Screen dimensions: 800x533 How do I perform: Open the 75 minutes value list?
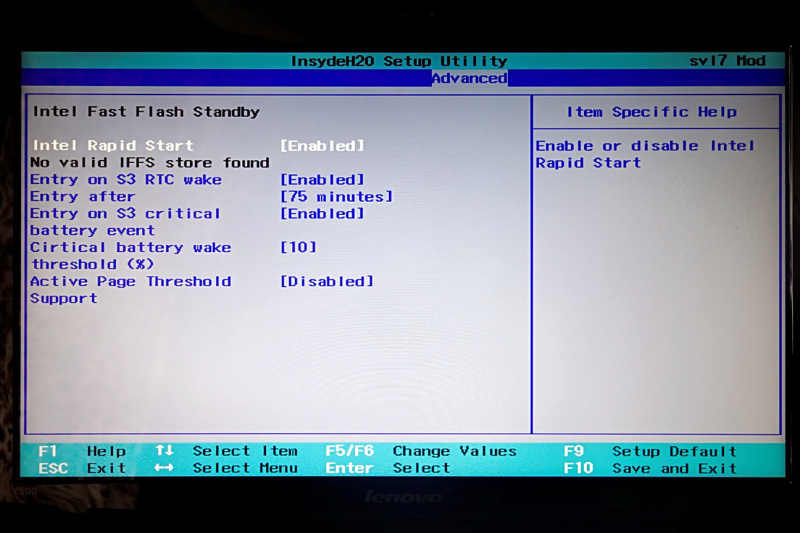coord(337,196)
